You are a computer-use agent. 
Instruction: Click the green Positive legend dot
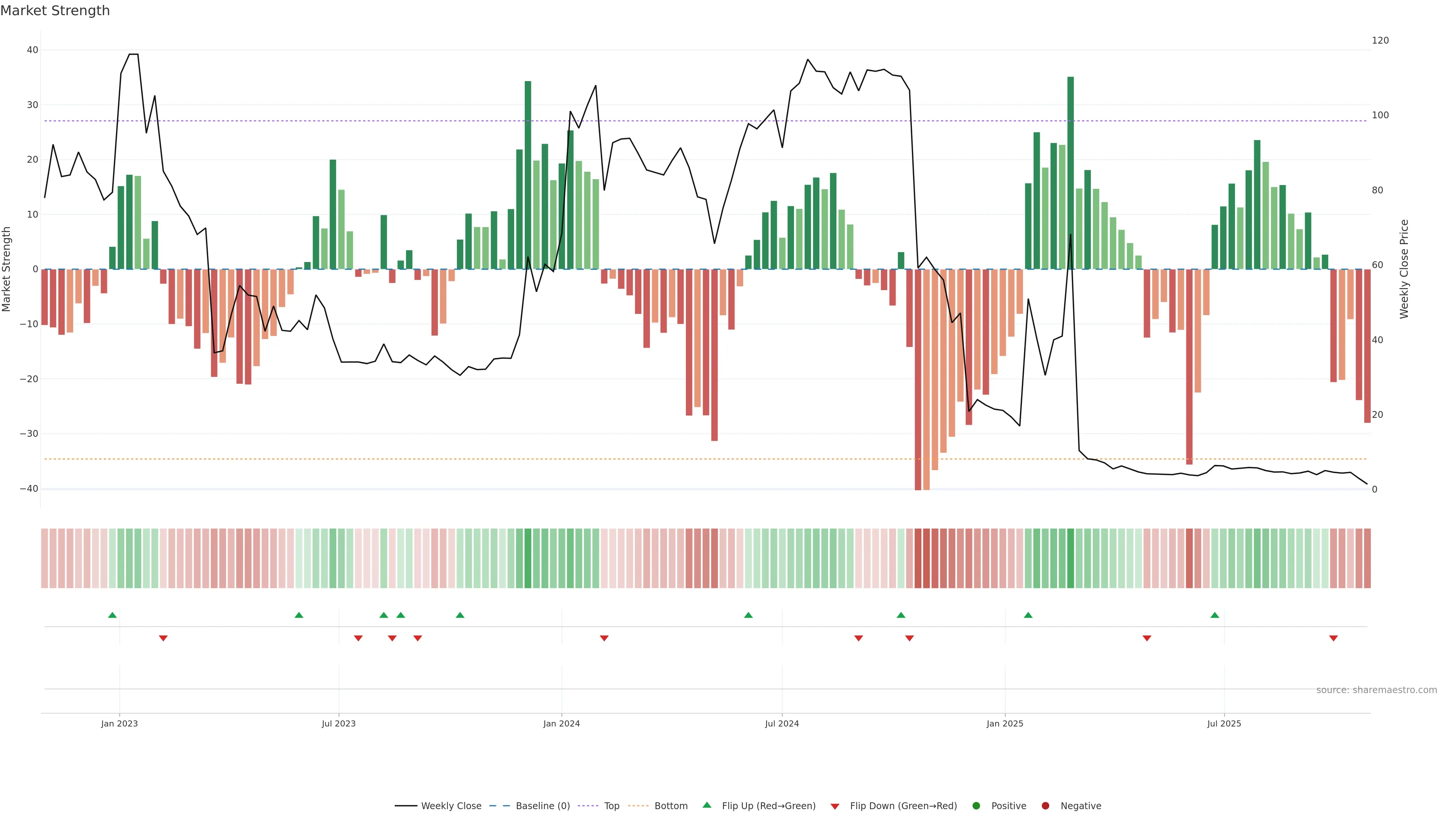(x=976, y=806)
